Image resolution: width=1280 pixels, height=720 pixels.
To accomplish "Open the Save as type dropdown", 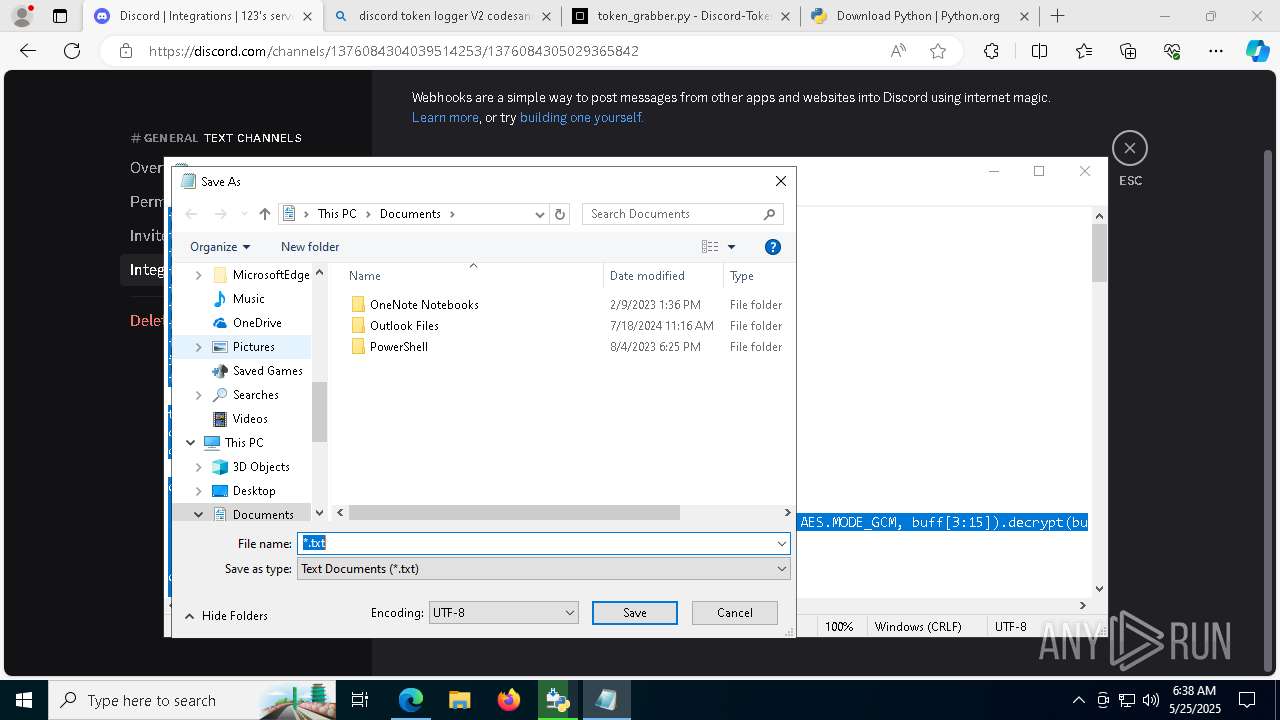I will pos(544,568).
